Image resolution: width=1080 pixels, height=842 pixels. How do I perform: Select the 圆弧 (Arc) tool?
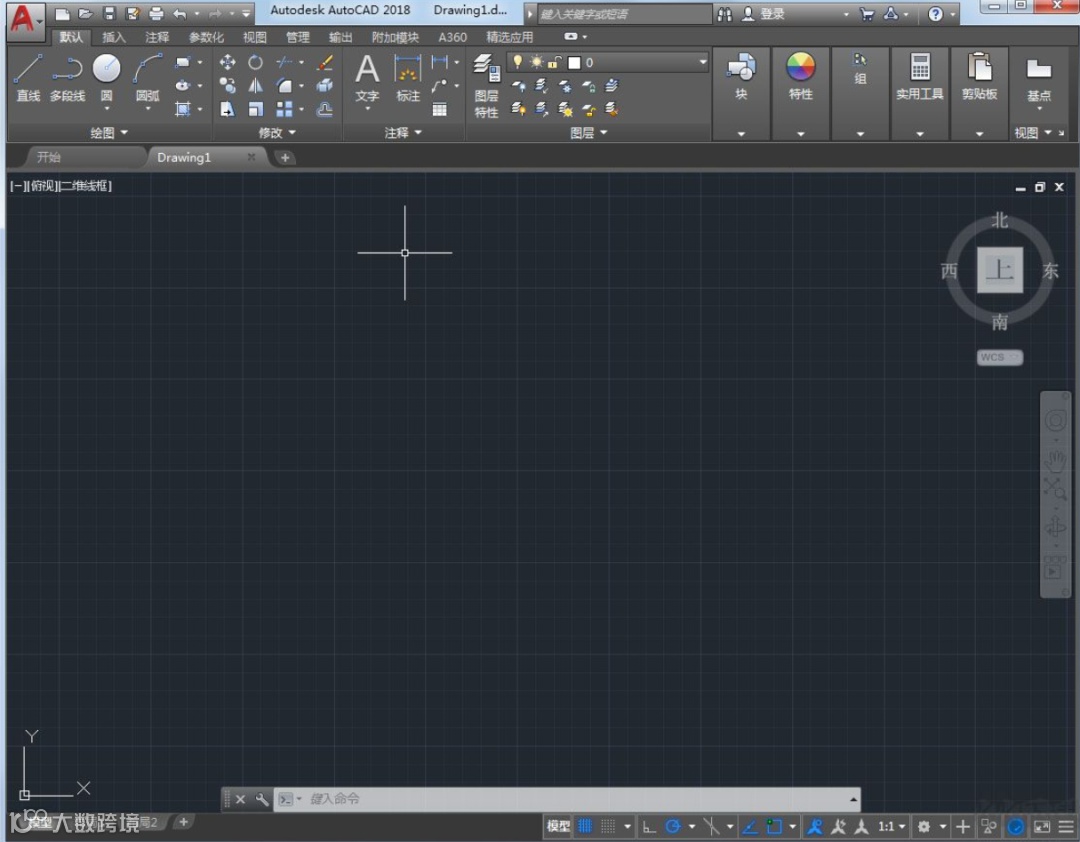point(147,78)
